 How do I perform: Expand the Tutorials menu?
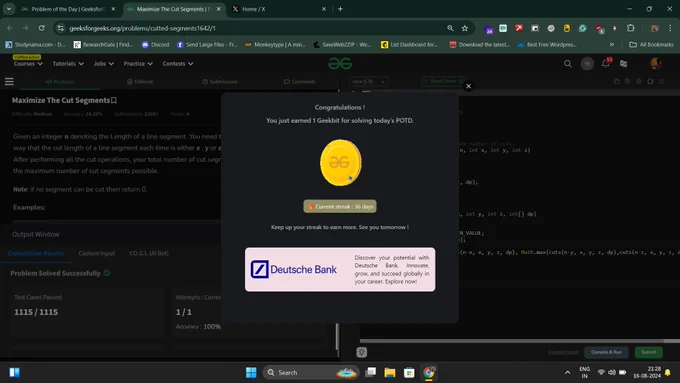pos(68,64)
